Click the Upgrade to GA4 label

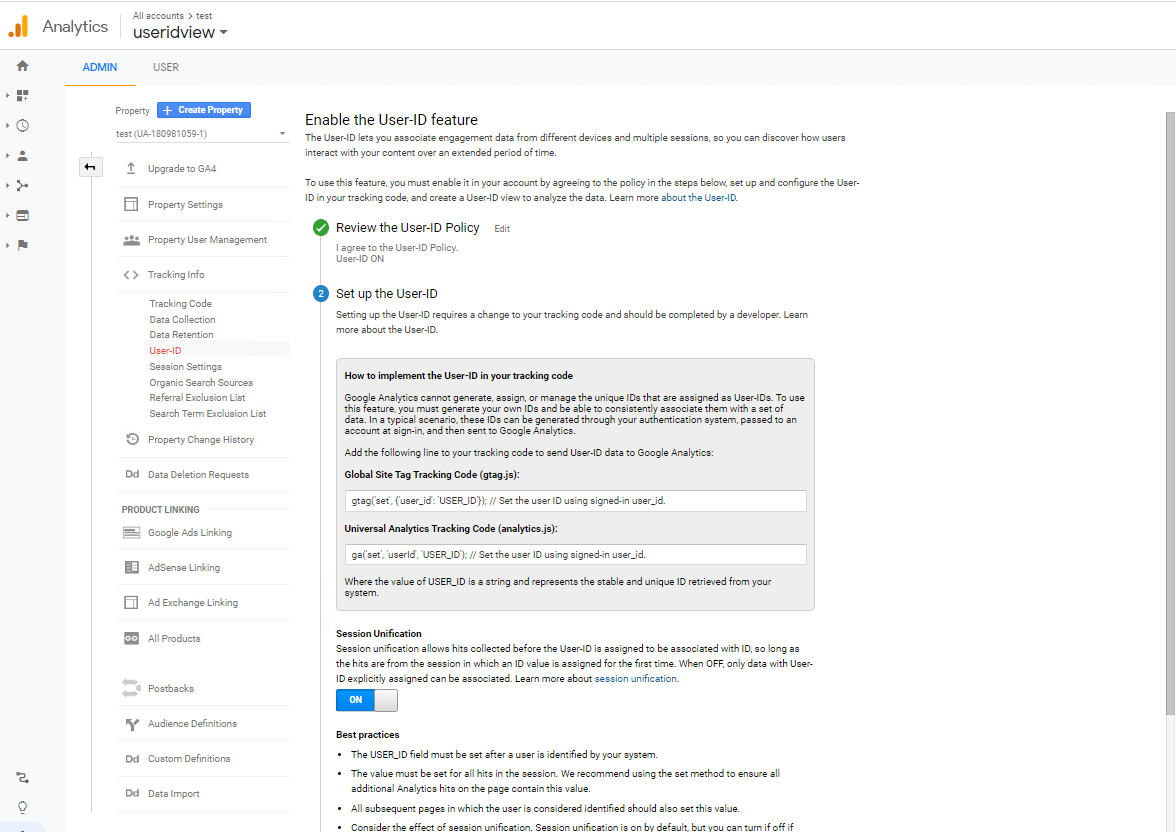pyautogui.click(x=182, y=168)
